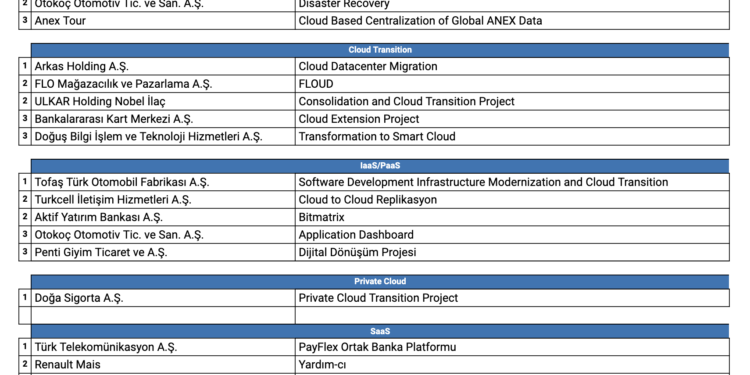Click the Yardım-cı project cell

click(512, 365)
